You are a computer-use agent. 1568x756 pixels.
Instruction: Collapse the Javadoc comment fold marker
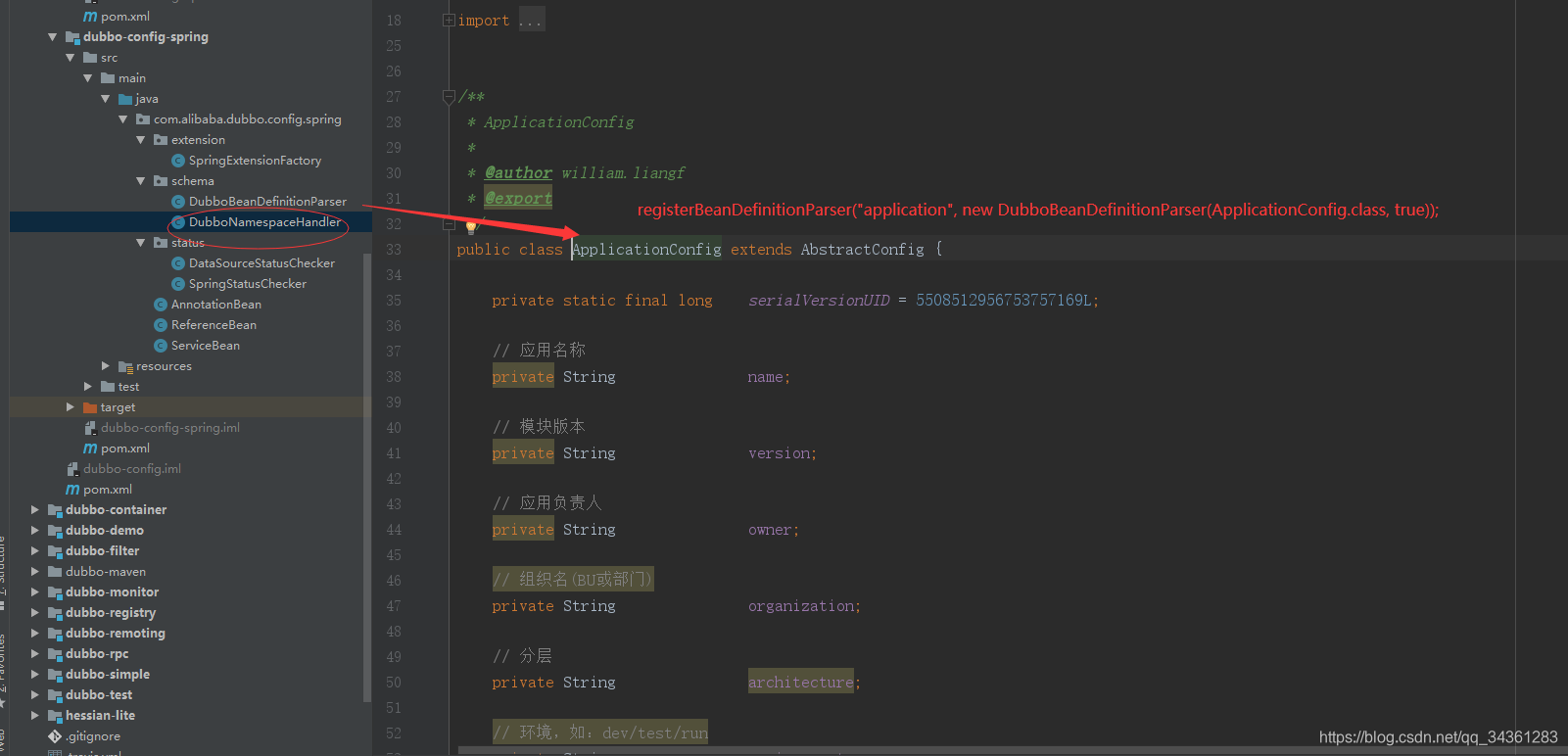[x=449, y=96]
